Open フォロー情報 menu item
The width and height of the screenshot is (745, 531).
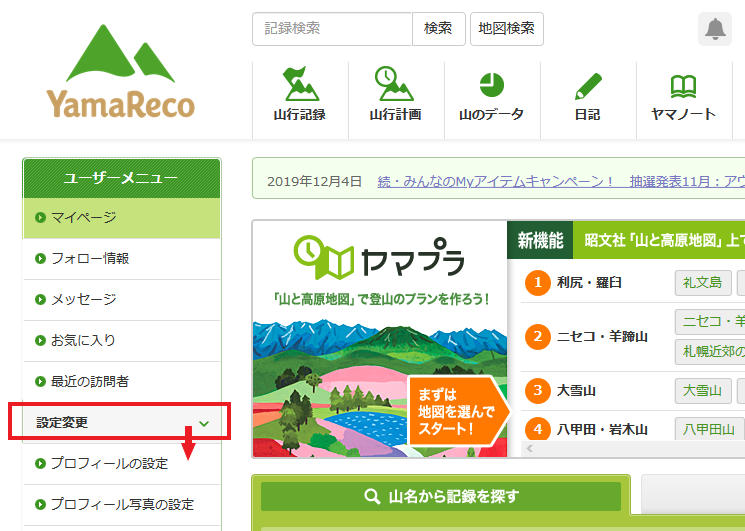pos(122,259)
